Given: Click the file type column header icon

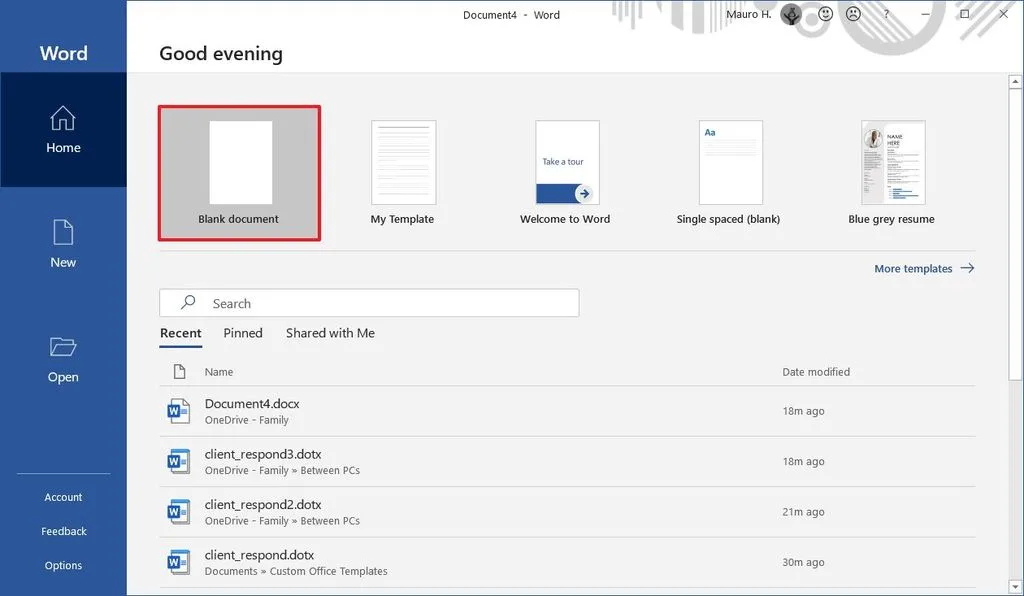Looking at the screenshot, I should coord(180,371).
